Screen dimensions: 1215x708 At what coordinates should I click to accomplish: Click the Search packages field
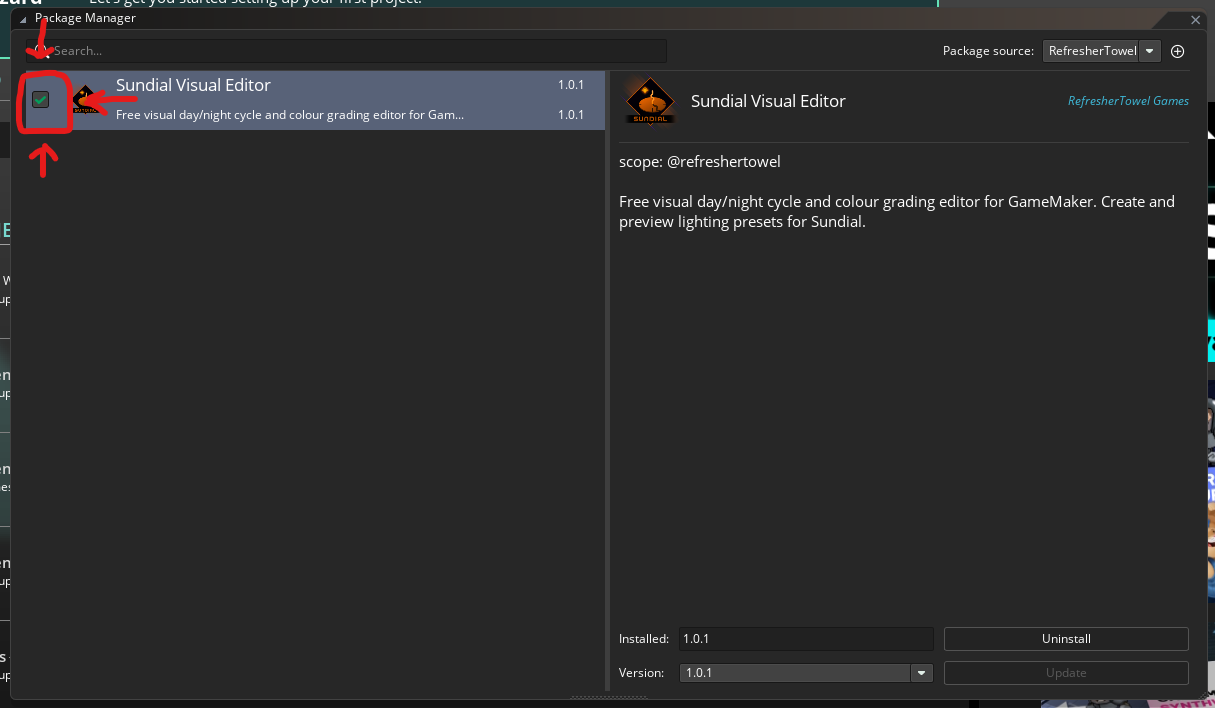pyautogui.click(x=346, y=50)
